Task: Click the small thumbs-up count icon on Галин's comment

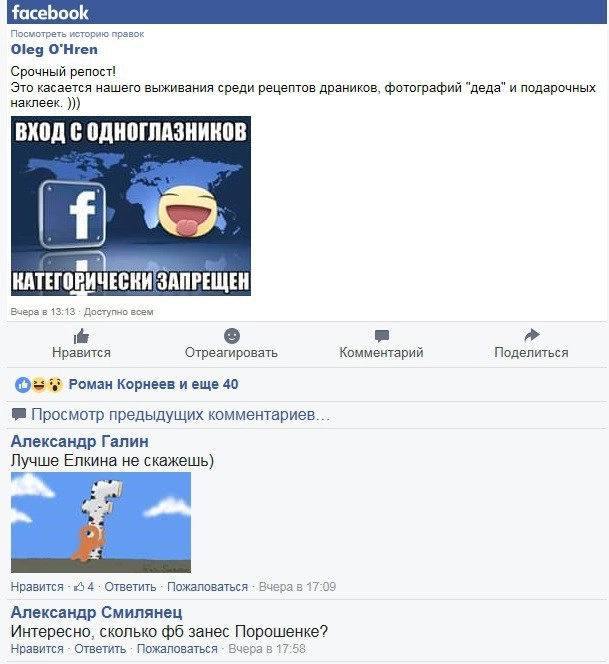Action: (79, 587)
